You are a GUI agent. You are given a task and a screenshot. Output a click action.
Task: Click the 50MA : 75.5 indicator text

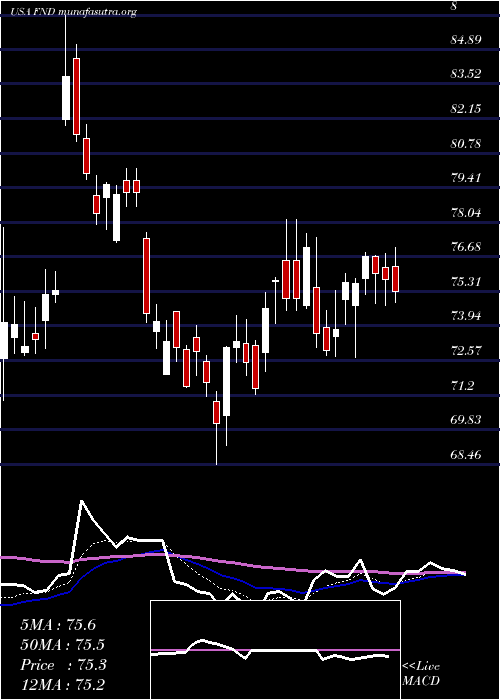[63, 645]
